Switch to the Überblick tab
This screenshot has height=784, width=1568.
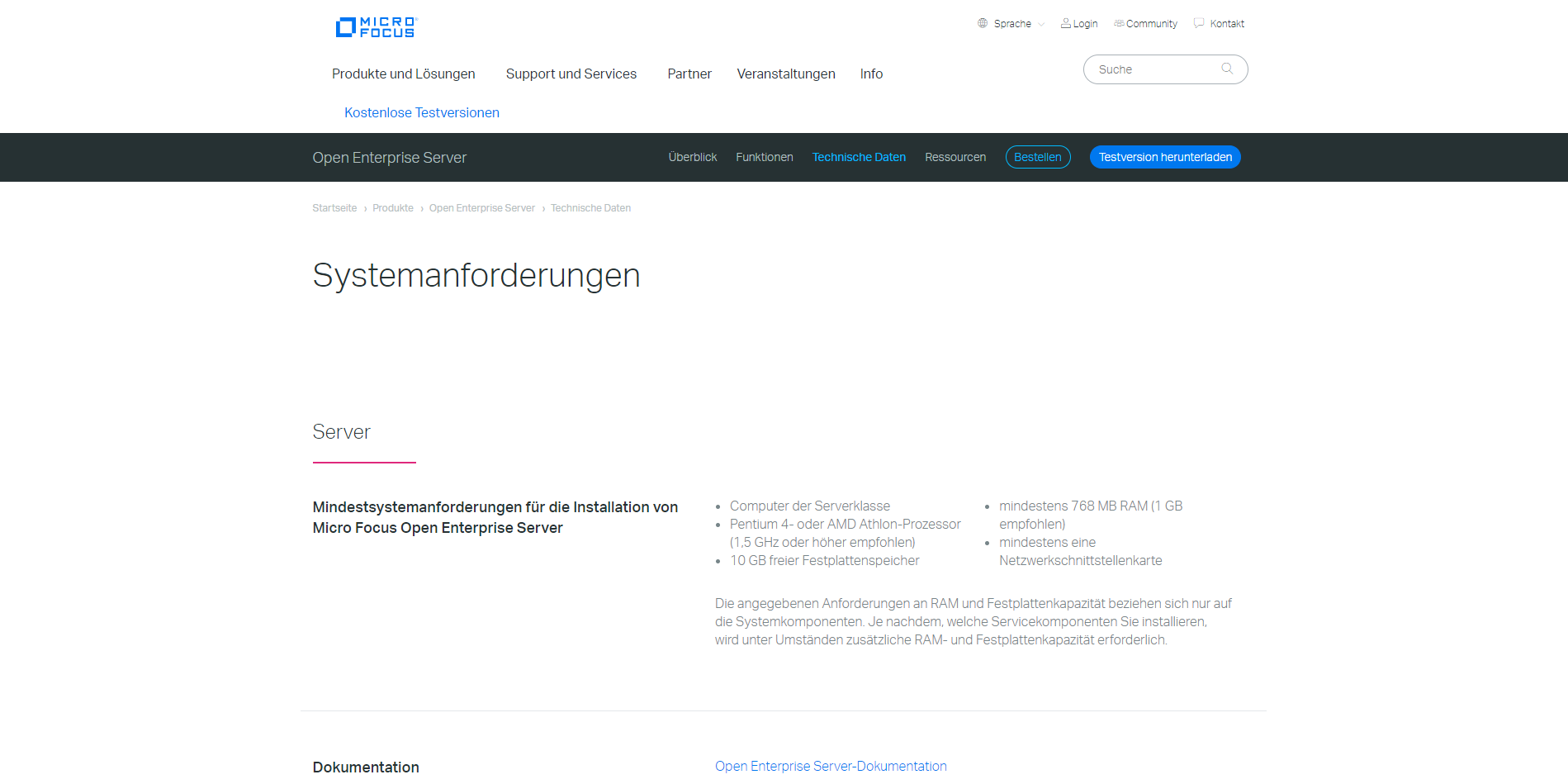pos(693,157)
